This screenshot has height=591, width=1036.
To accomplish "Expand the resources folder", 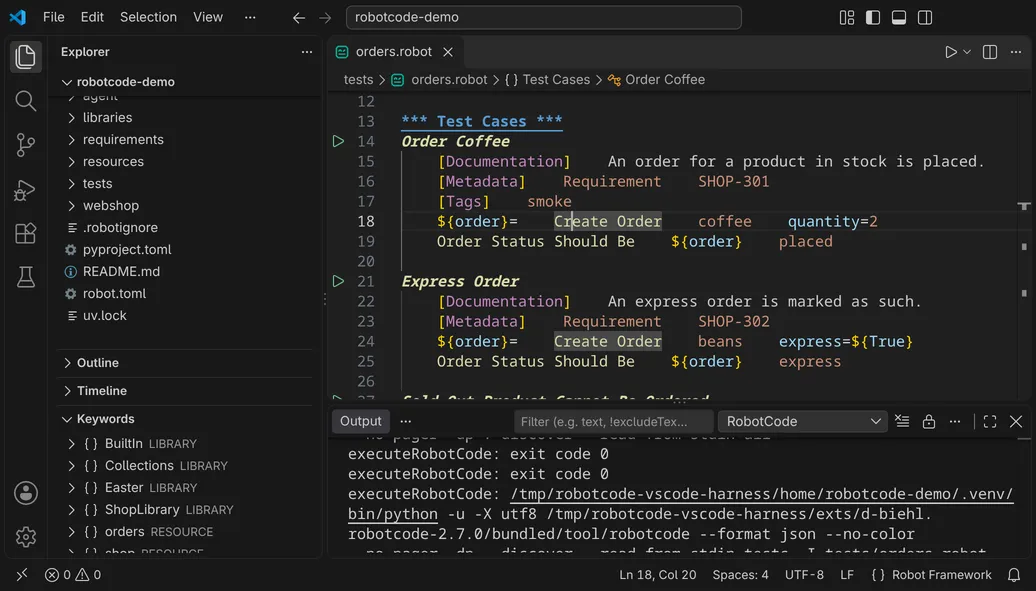I will tap(71, 161).
